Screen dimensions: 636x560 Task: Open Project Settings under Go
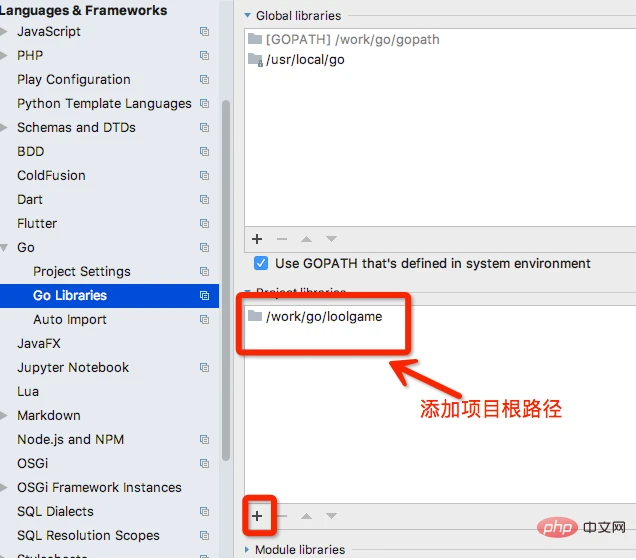pyautogui.click(x=82, y=271)
